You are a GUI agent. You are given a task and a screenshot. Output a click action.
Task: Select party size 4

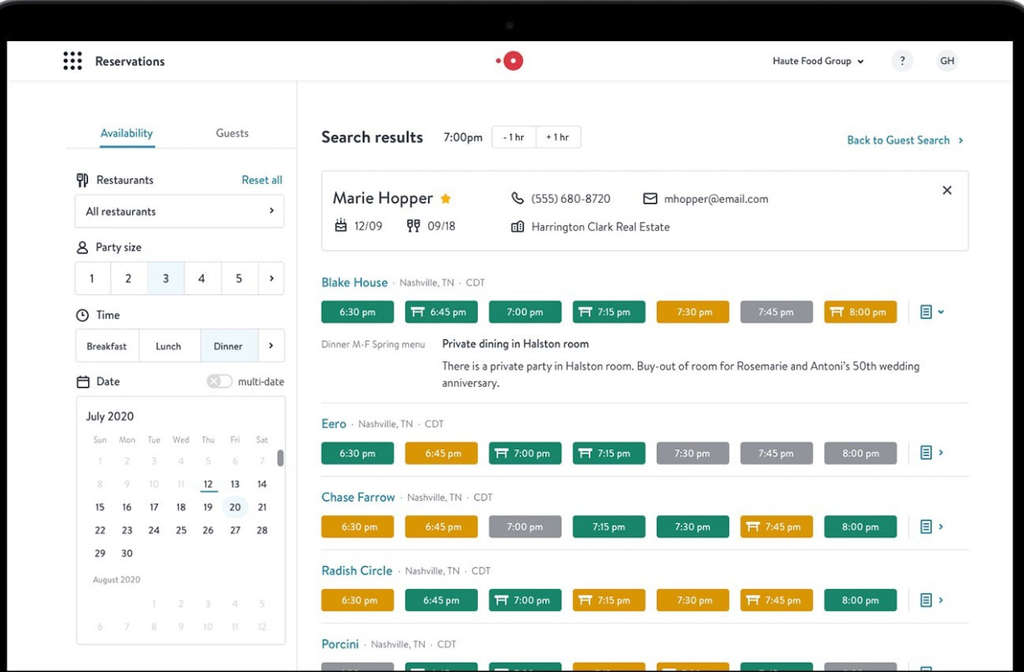tap(202, 278)
